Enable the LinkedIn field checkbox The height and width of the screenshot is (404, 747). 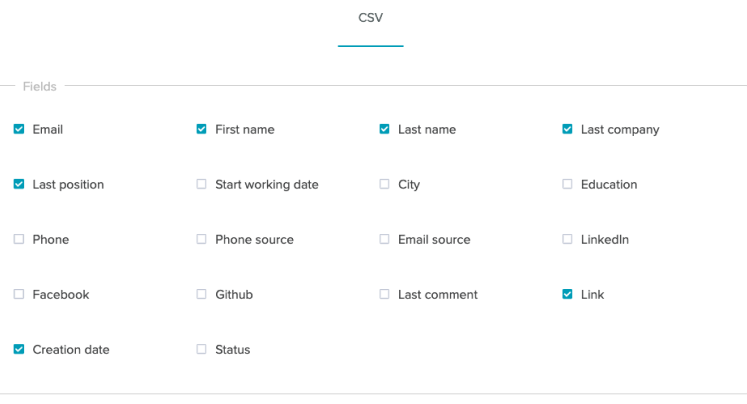click(567, 239)
